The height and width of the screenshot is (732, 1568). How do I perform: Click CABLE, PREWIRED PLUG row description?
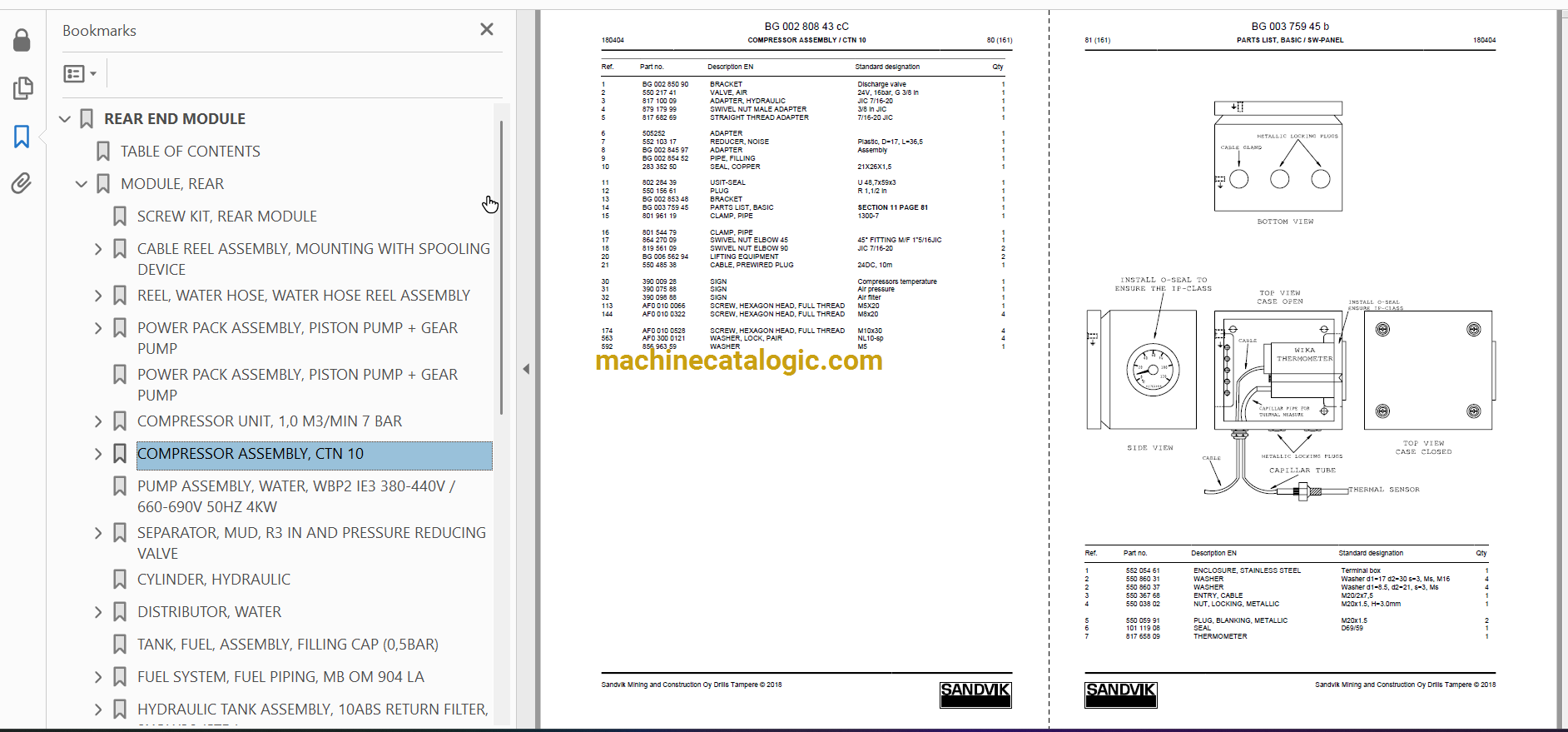[752, 265]
